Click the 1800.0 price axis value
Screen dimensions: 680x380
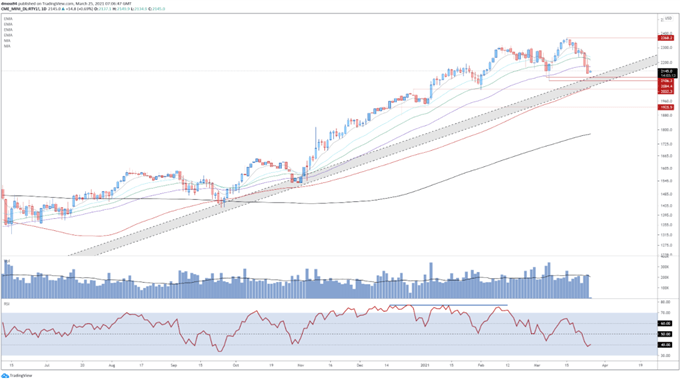pos(666,130)
